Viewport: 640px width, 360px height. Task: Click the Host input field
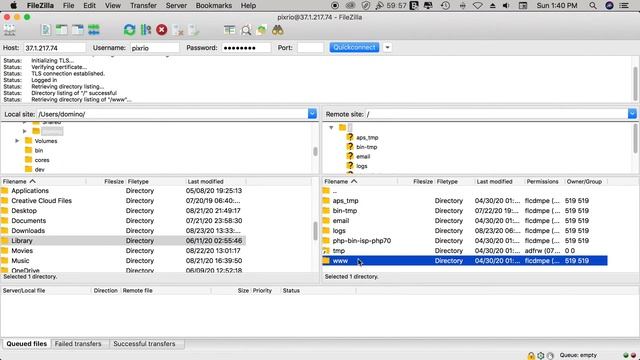(x=54, y=48)
